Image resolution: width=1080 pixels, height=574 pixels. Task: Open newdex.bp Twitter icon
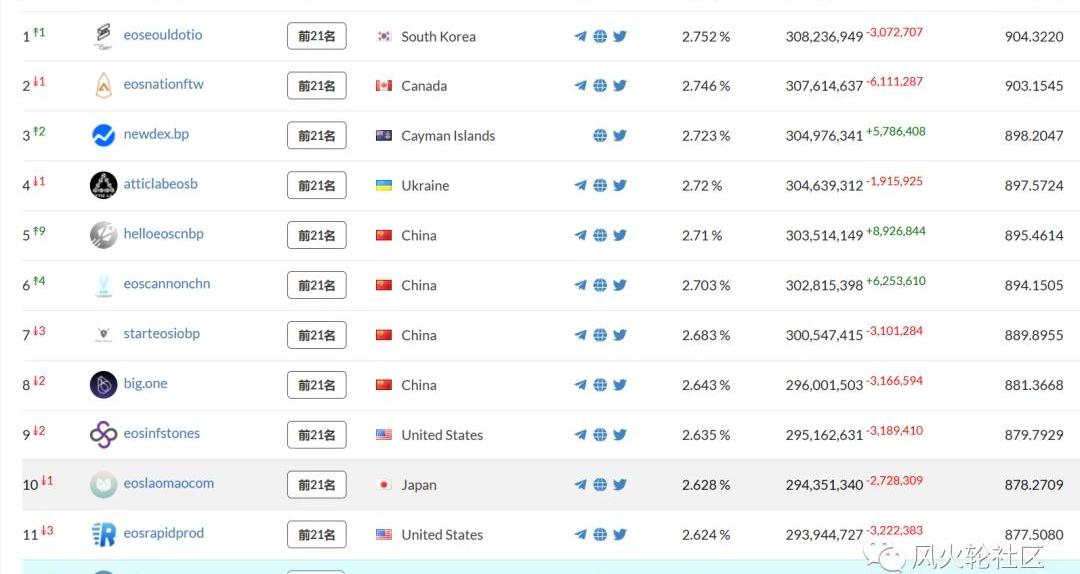tap(620, 135)
